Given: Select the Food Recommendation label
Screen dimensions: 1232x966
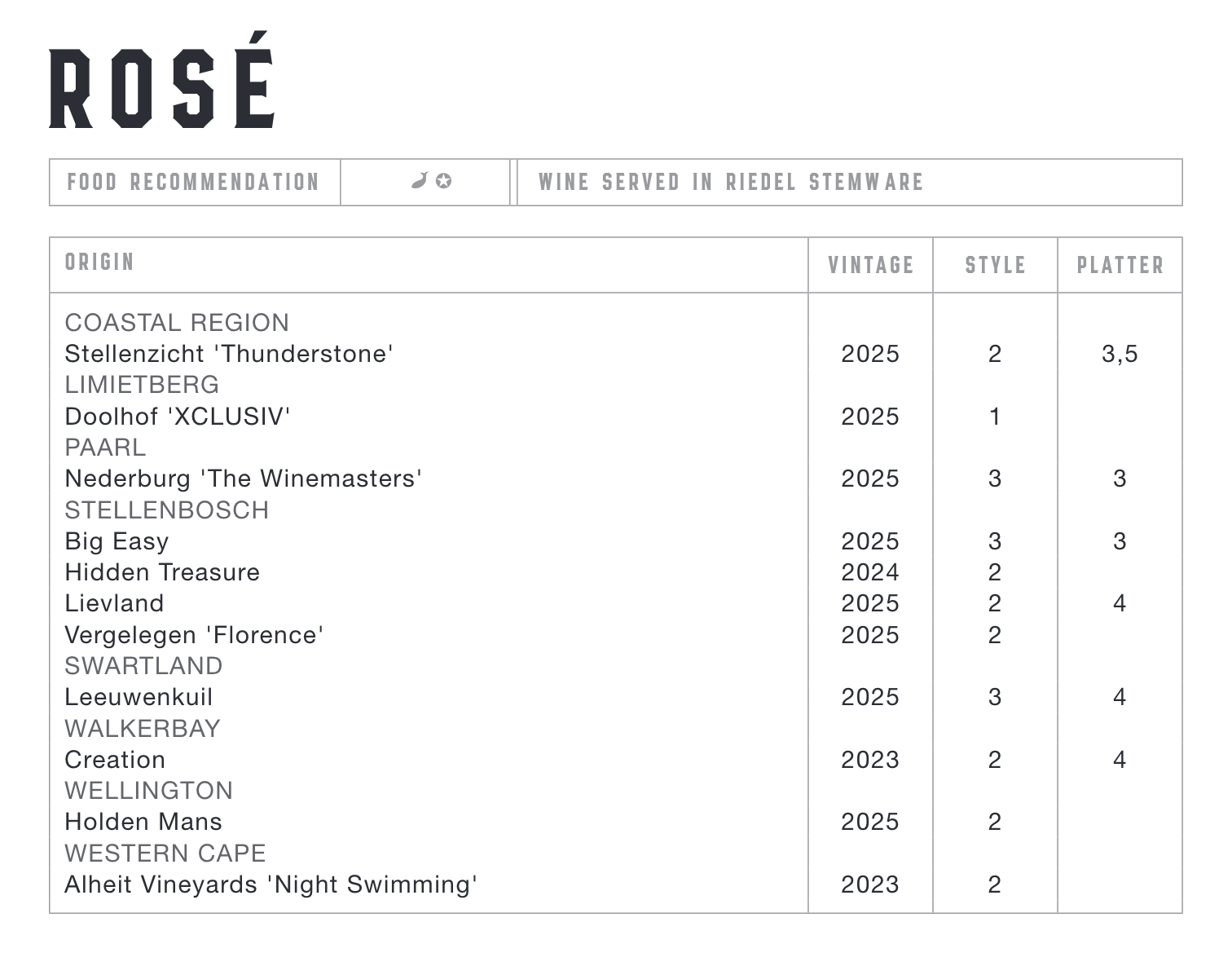Looking at the screenshot, I should (x=193, y=182).
